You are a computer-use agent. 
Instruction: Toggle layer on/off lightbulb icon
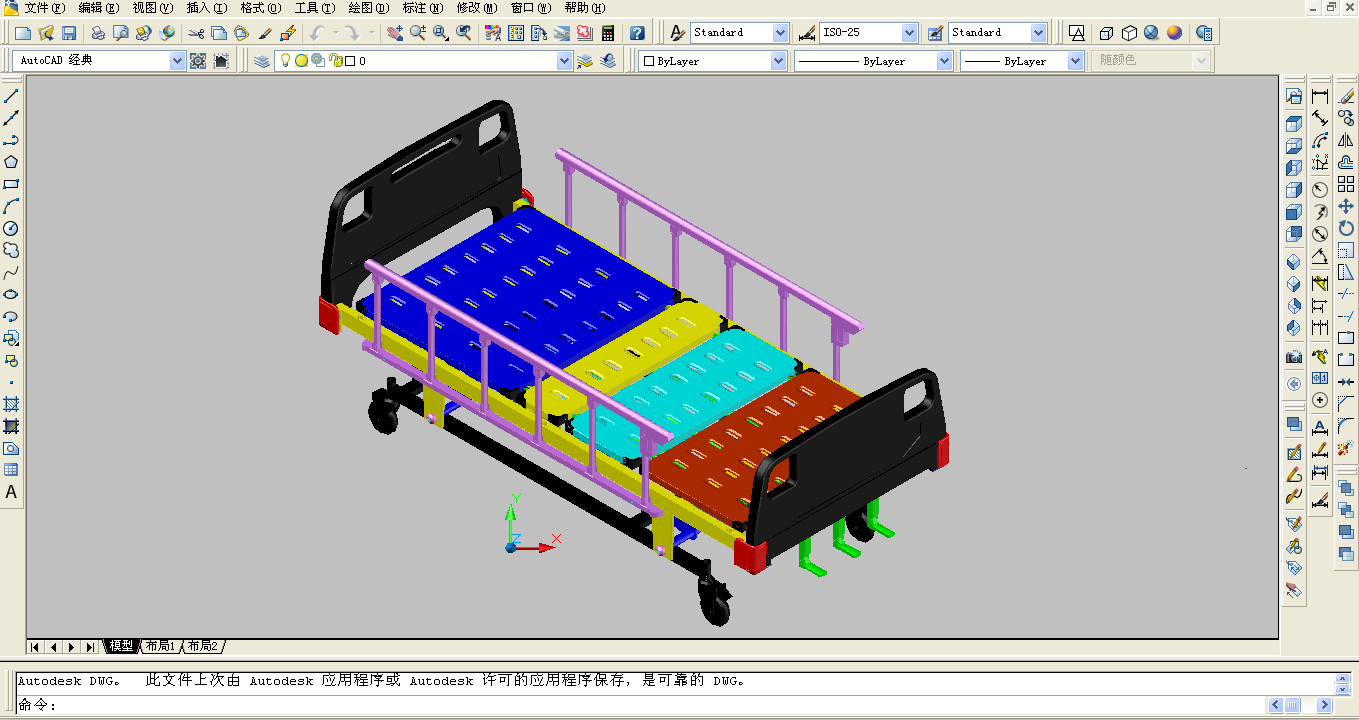[x=284, y=61]
